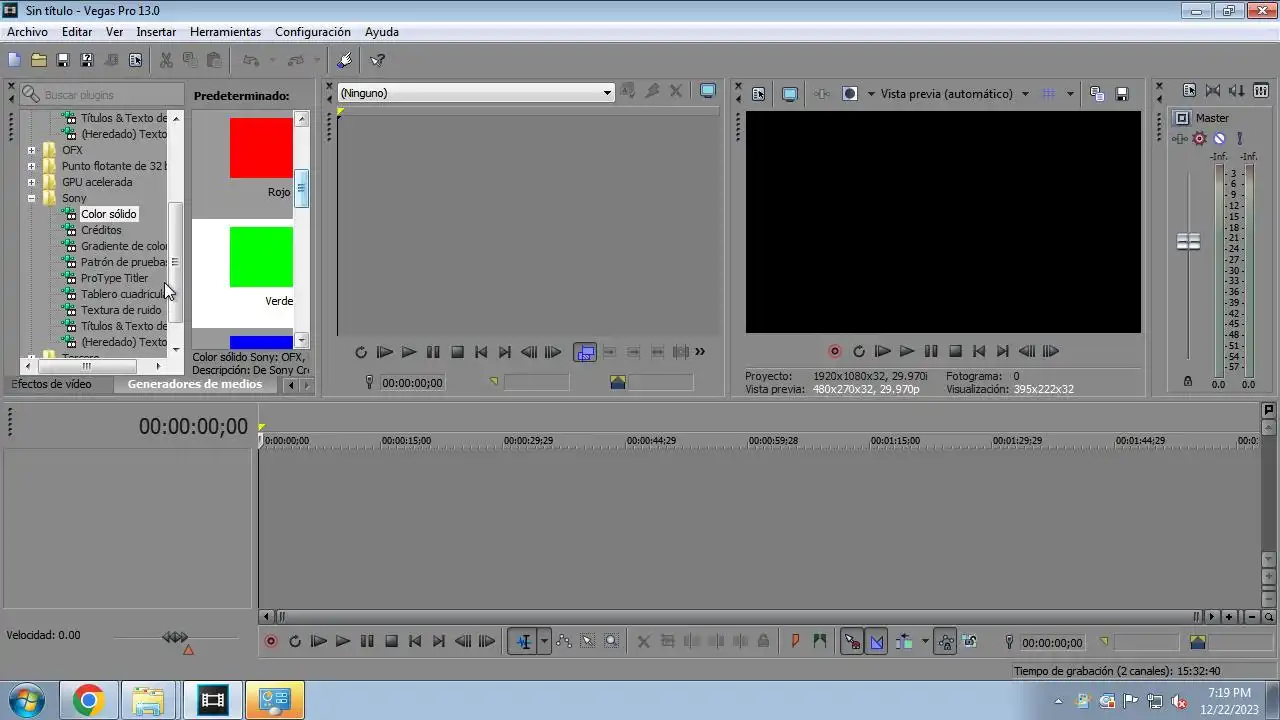This screenshot has width=1280, height=720.
Task: Select Gradiente de color generator
Action: coord(124,246)
